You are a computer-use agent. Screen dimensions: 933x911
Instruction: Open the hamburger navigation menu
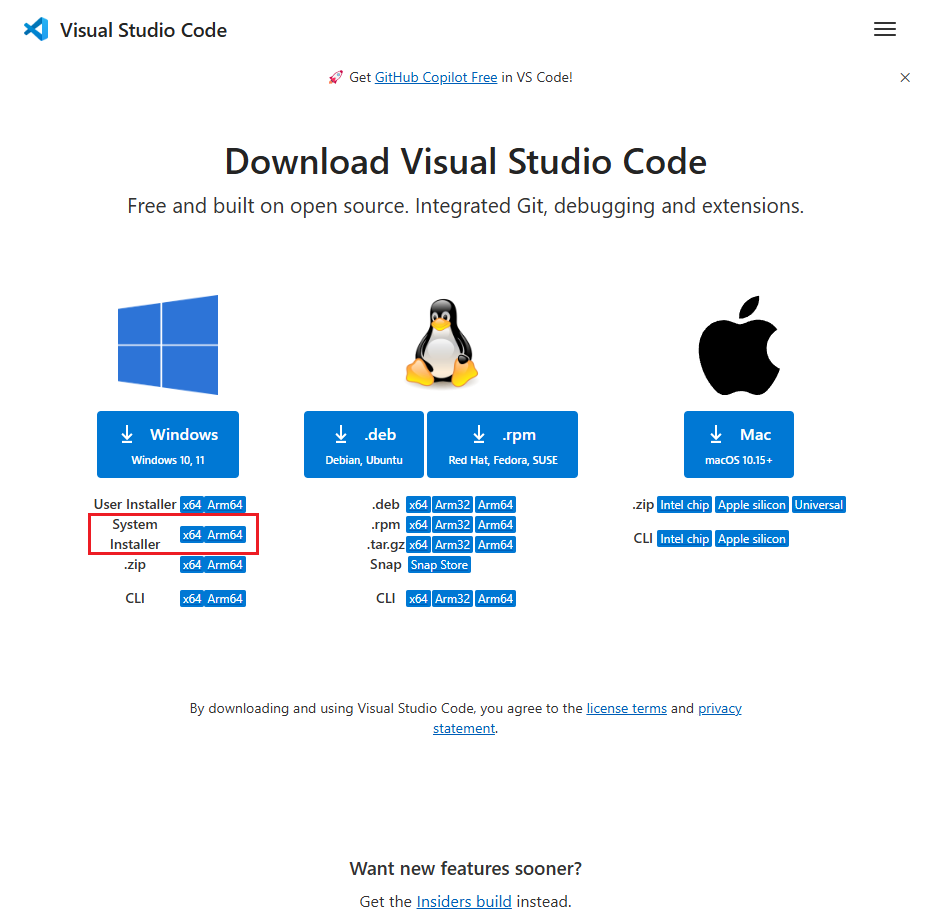point(884,29)
